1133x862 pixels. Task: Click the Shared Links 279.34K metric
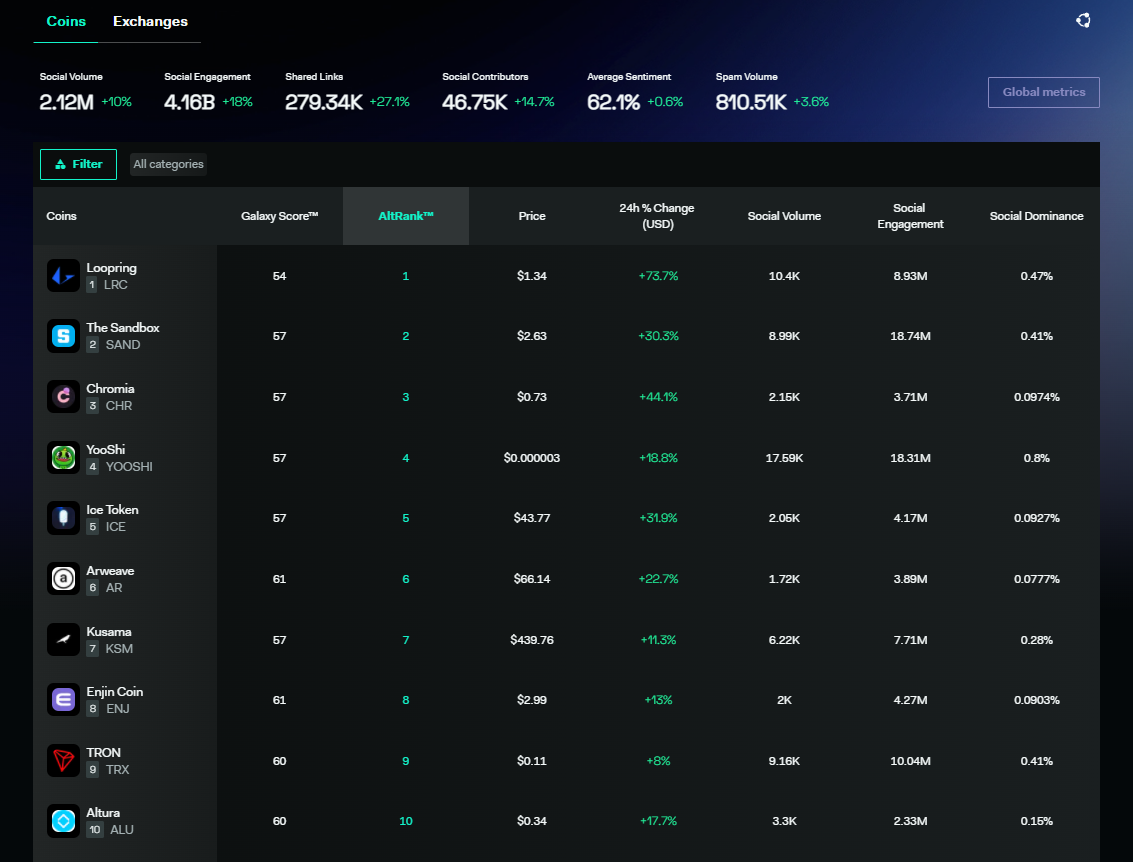point(347,93)
